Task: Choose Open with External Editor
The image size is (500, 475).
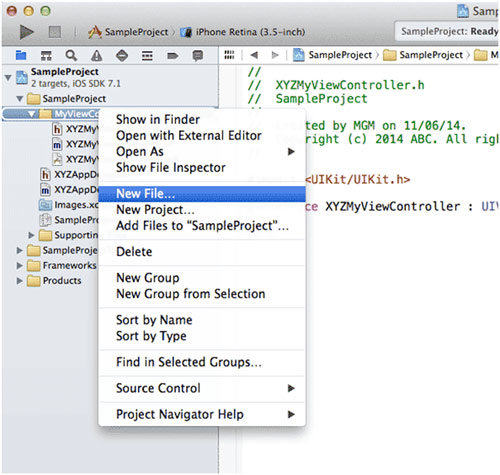Action: pos(202,136)
